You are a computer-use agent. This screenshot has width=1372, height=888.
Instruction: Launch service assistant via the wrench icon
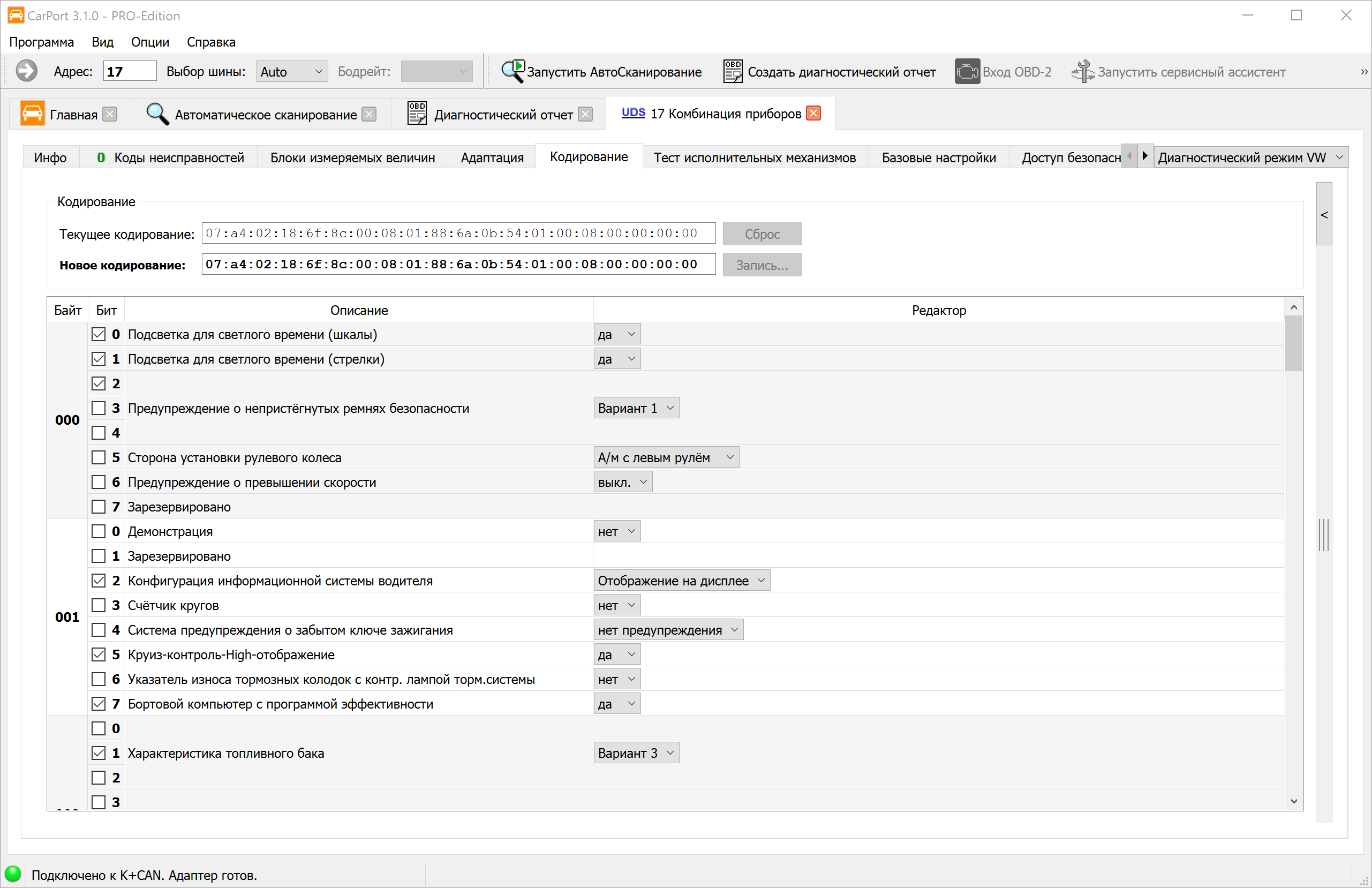(1083, 72)
